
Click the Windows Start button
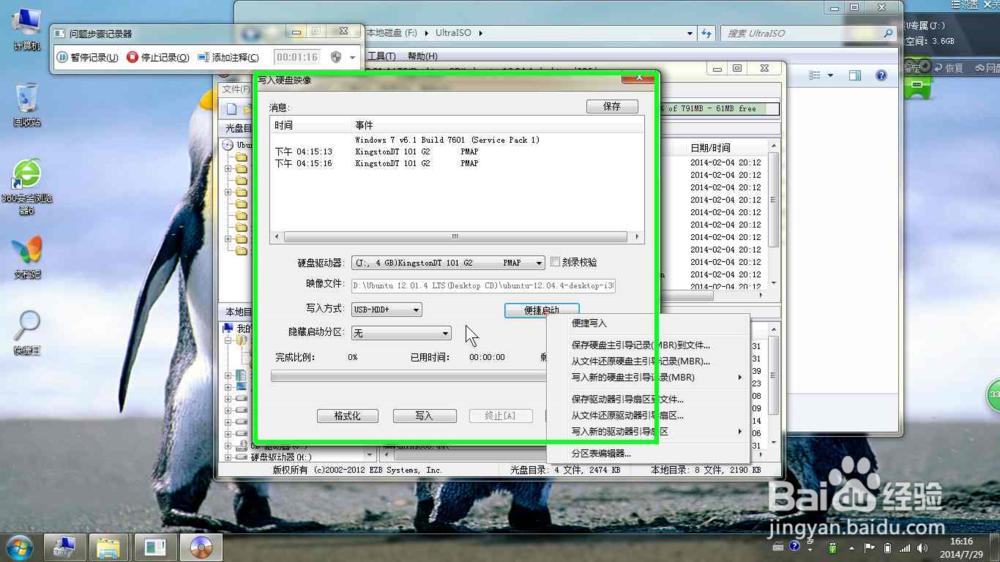click(x=19, y=548)
